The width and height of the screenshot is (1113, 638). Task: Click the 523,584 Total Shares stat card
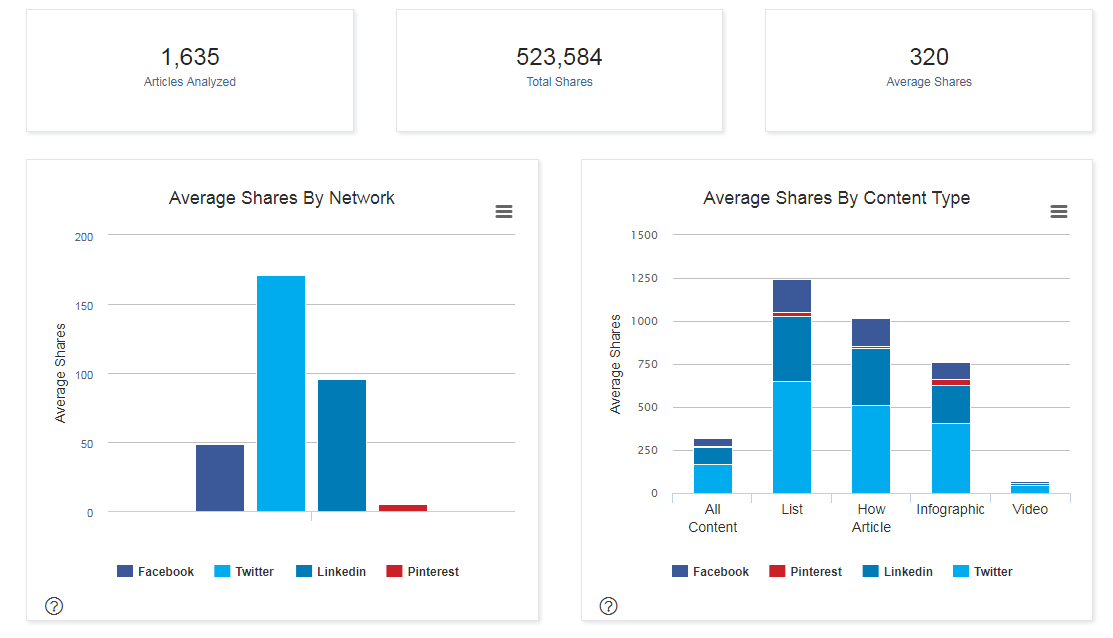(x=559, y=70)
